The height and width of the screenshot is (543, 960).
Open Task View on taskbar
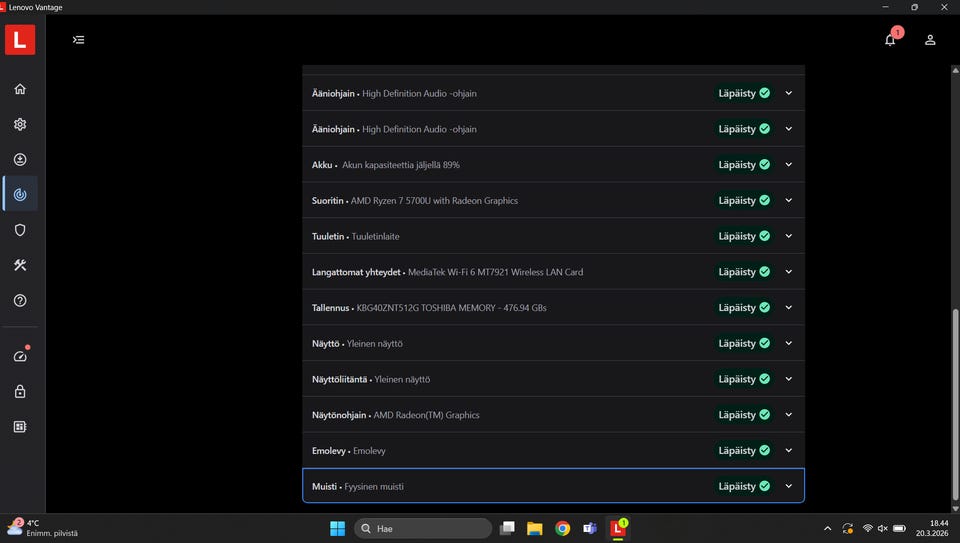pos(507,528)
